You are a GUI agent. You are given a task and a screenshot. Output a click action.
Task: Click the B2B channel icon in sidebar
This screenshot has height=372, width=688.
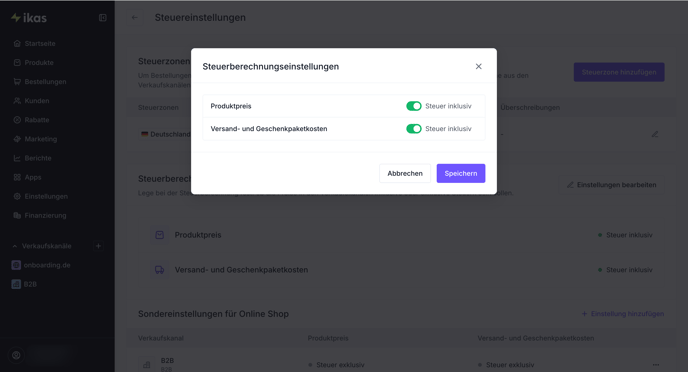(x=16, y=284)
